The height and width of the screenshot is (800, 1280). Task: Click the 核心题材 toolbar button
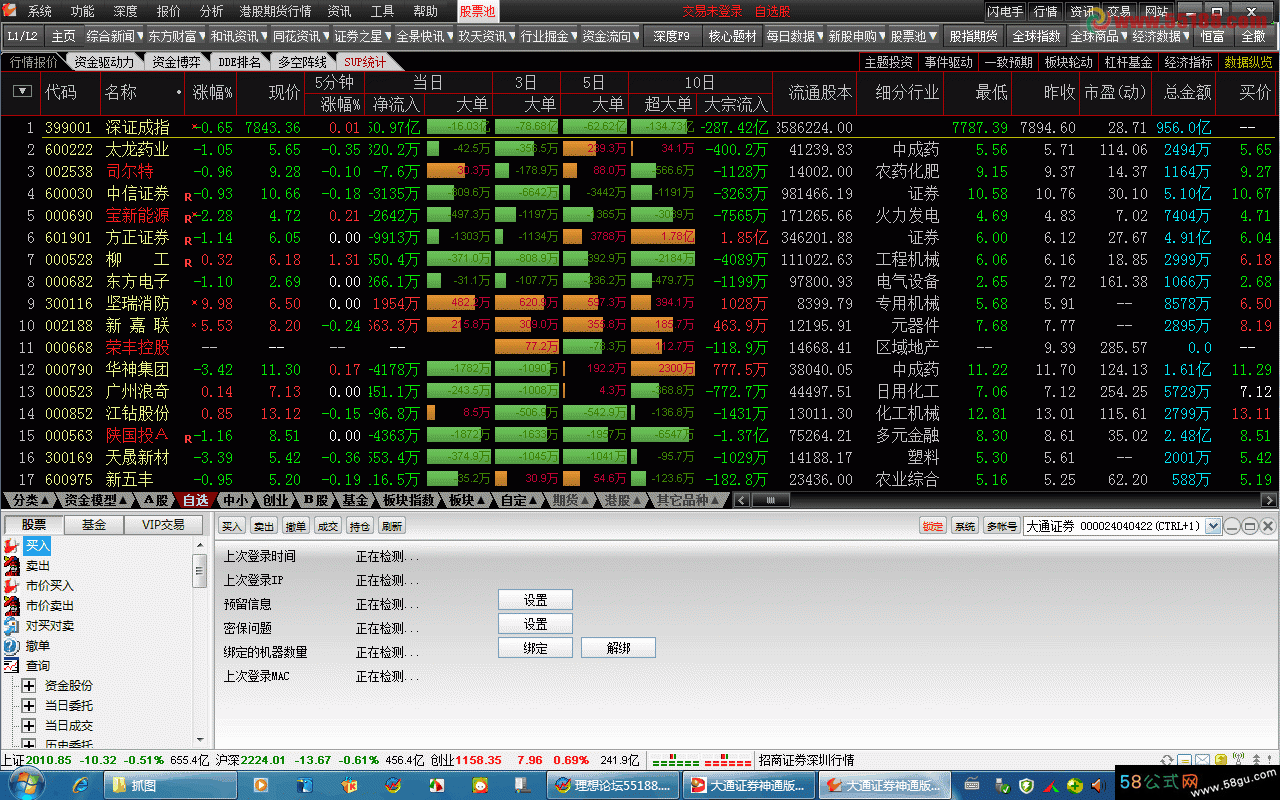point(732,36)
